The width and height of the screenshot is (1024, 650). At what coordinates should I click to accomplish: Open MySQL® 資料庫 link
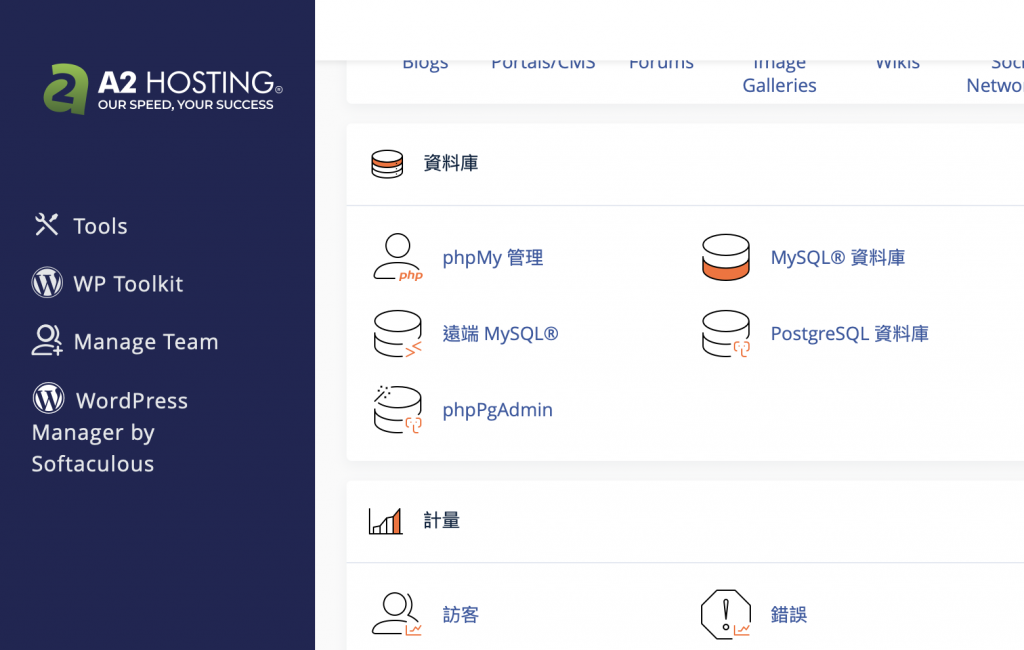coord(838,257)
